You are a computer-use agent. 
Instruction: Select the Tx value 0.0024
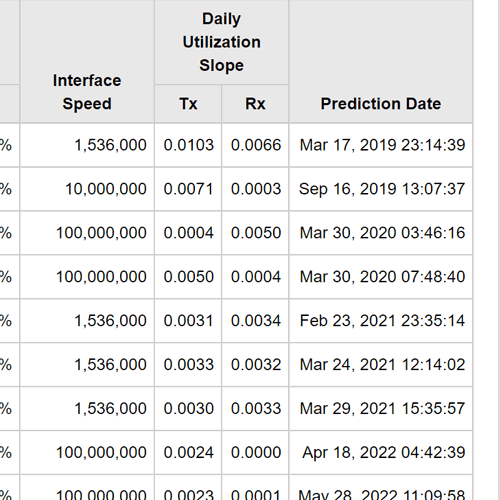pos(188,453)
